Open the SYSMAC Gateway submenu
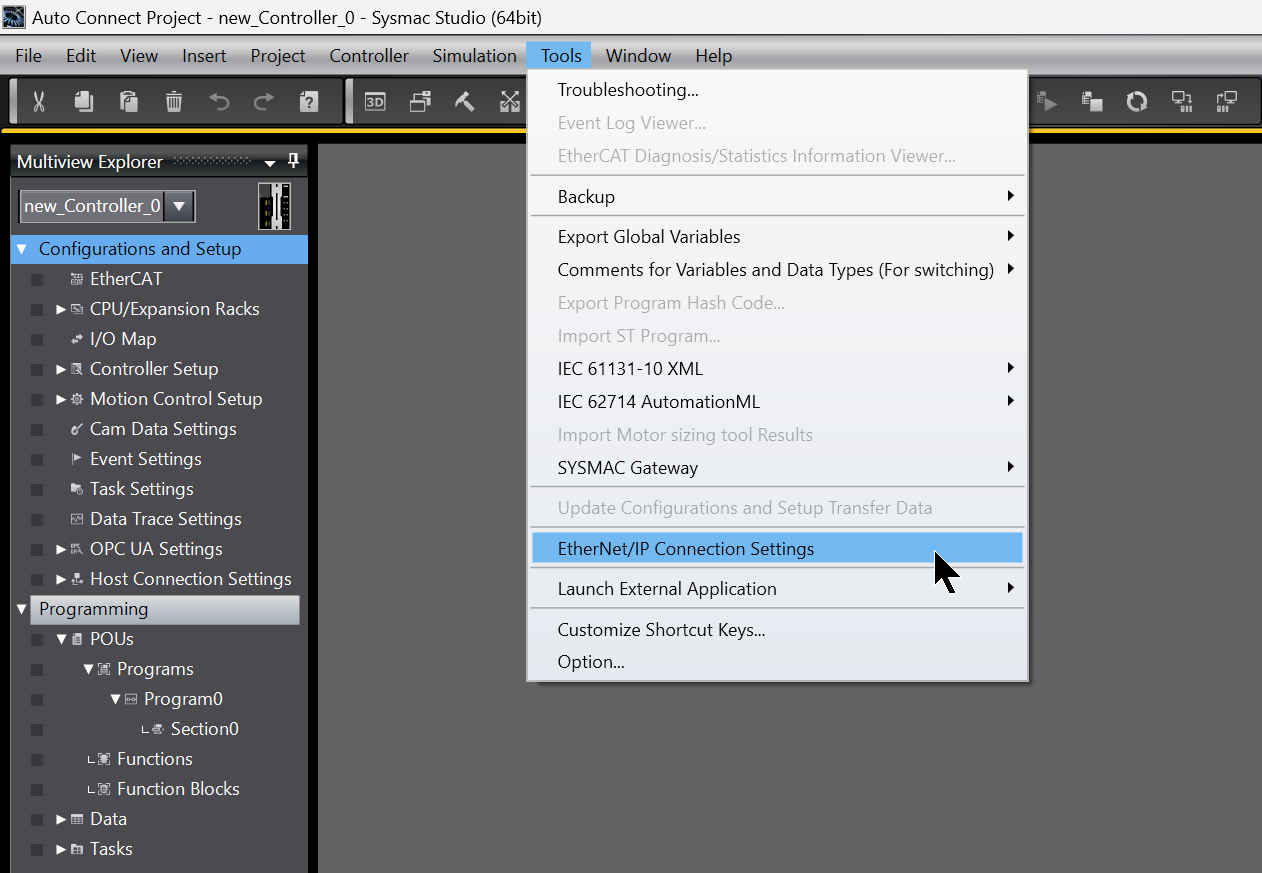Image resolution: width=1262 pixels, height=873 pixels. (777, 468)
